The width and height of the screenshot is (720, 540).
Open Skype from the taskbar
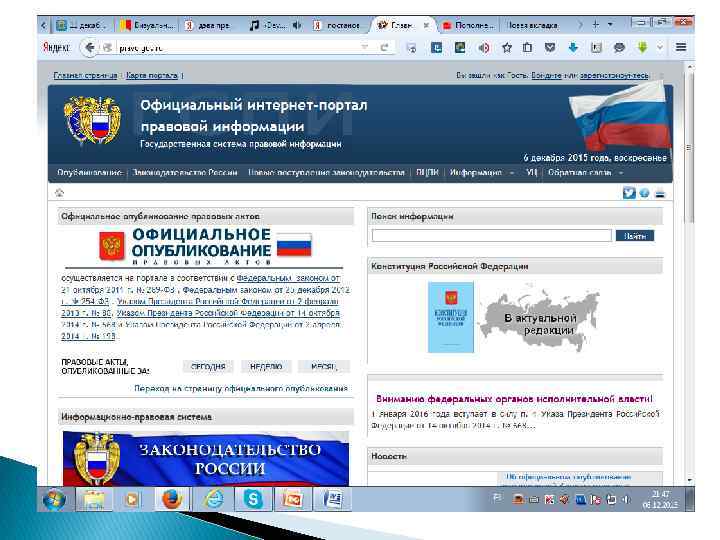[x=253, y=499]
